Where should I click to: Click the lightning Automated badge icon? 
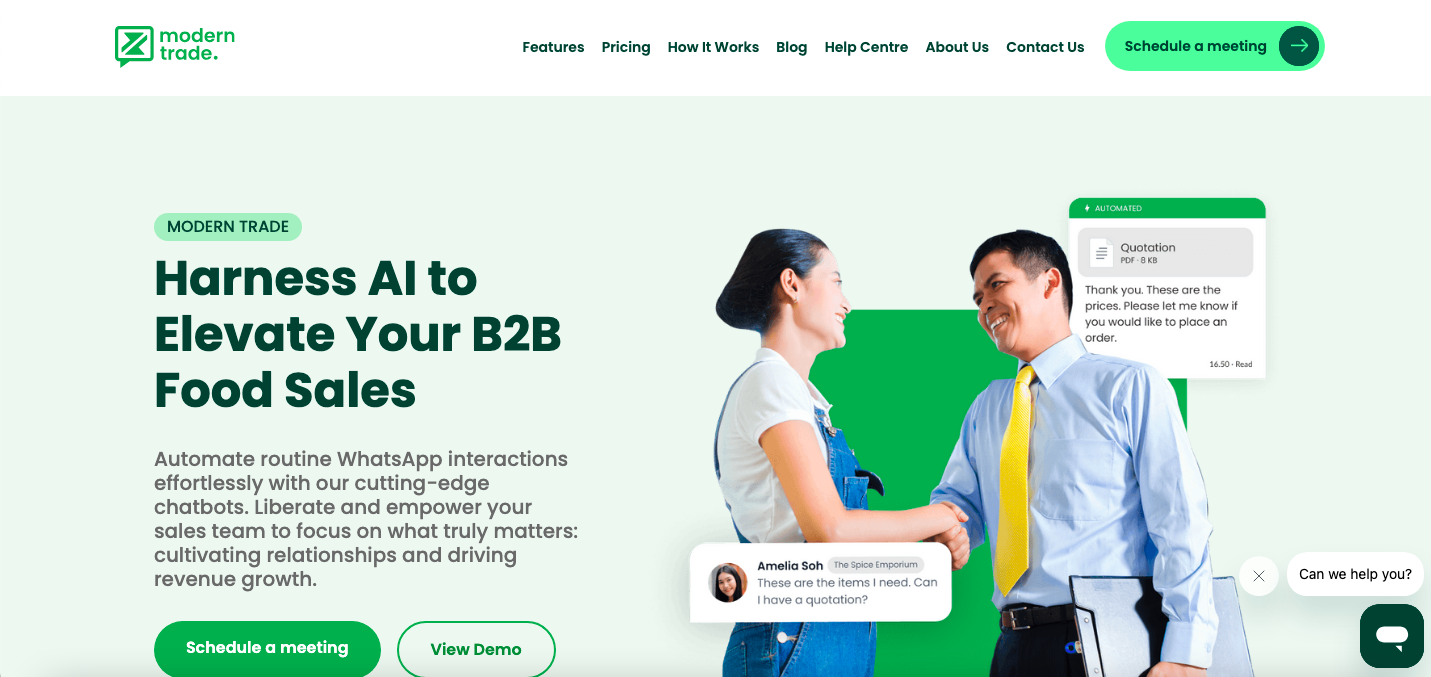coord(1087,208)
